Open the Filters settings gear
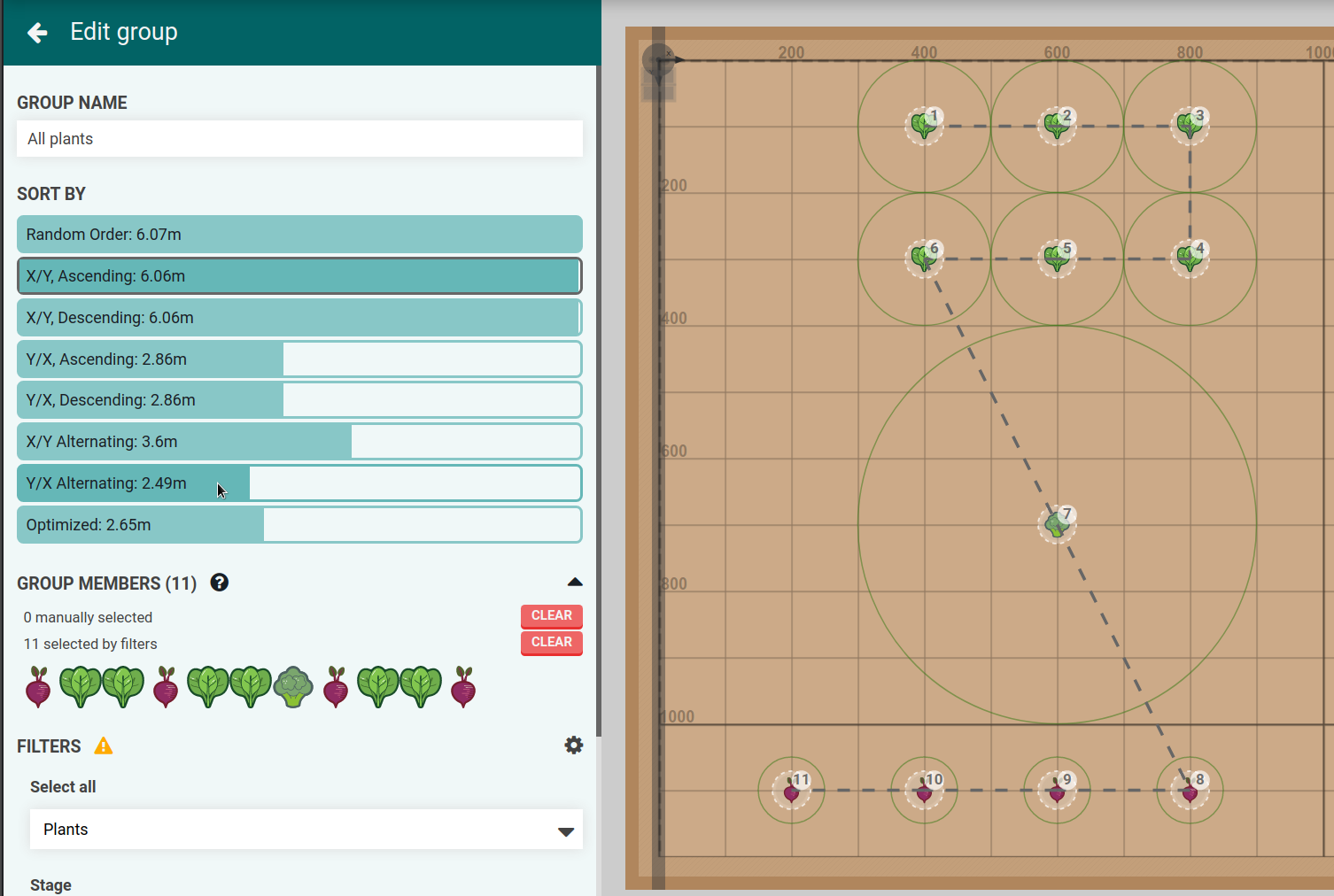The width and height of the screenshot is (1334, 896). click(x=573, y=745)
